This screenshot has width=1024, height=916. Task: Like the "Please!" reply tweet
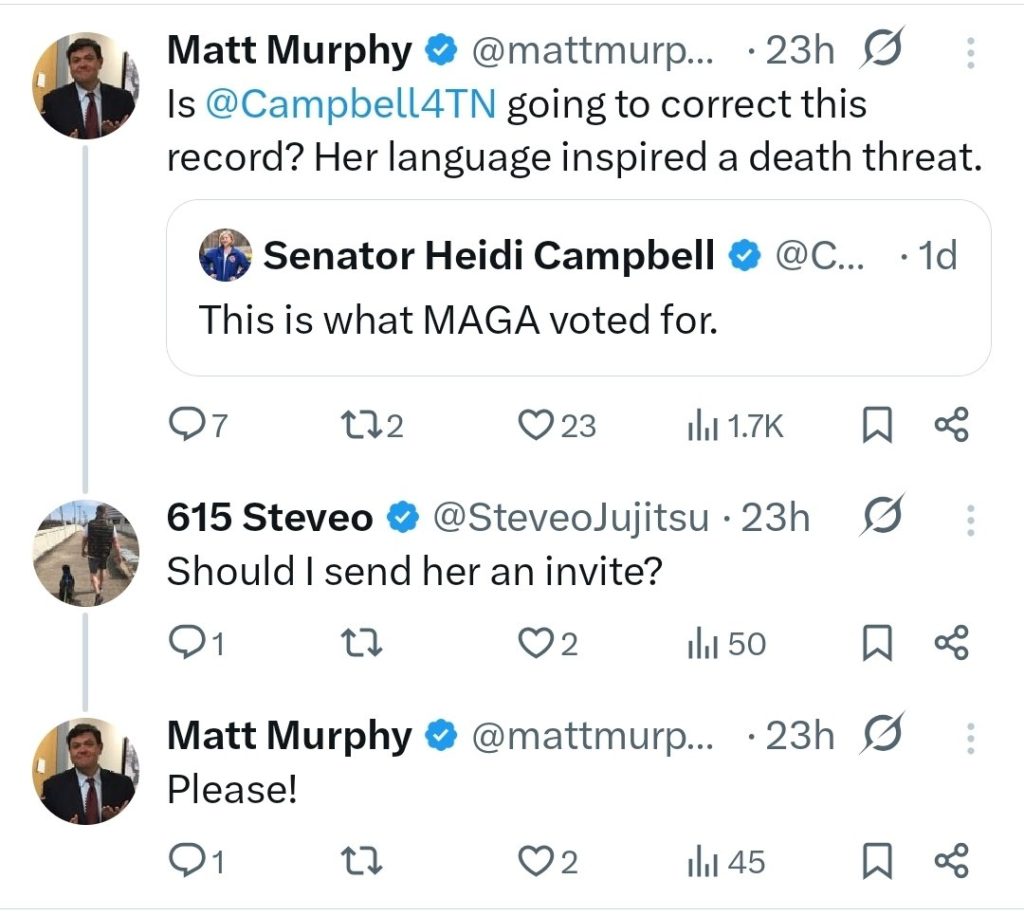[535, 862]
